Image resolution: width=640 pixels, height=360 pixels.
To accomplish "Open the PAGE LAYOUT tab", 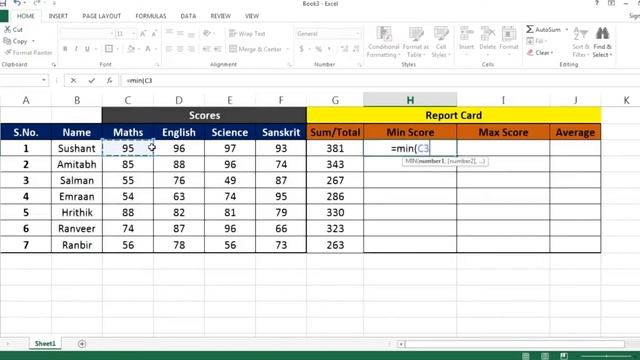I will [x=102, y=16].
